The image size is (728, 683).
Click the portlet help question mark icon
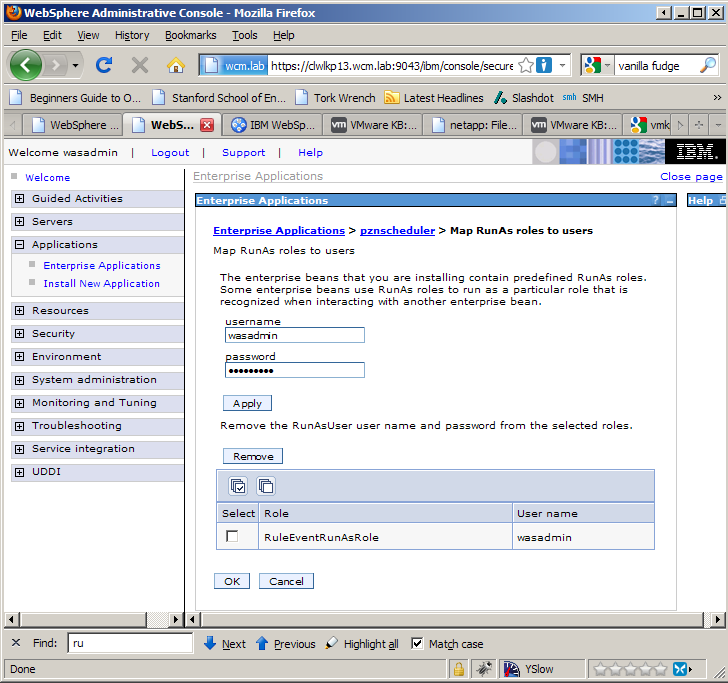click(656, 200)
